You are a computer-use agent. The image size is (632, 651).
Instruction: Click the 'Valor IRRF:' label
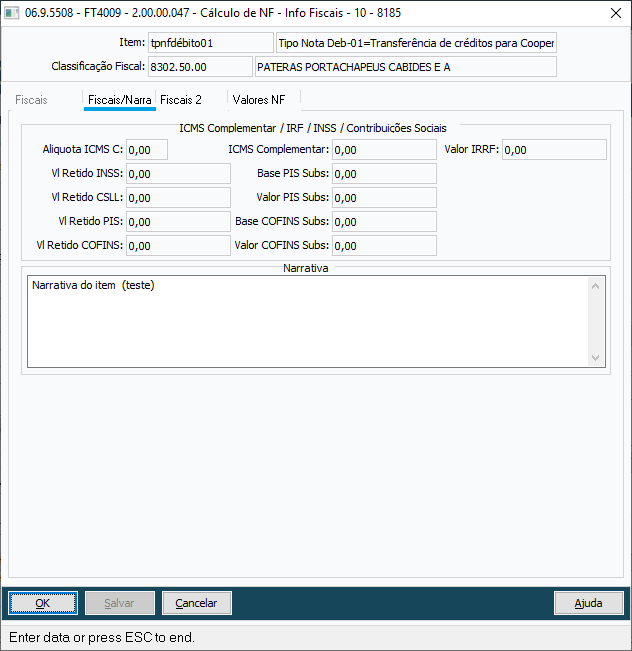471,149
